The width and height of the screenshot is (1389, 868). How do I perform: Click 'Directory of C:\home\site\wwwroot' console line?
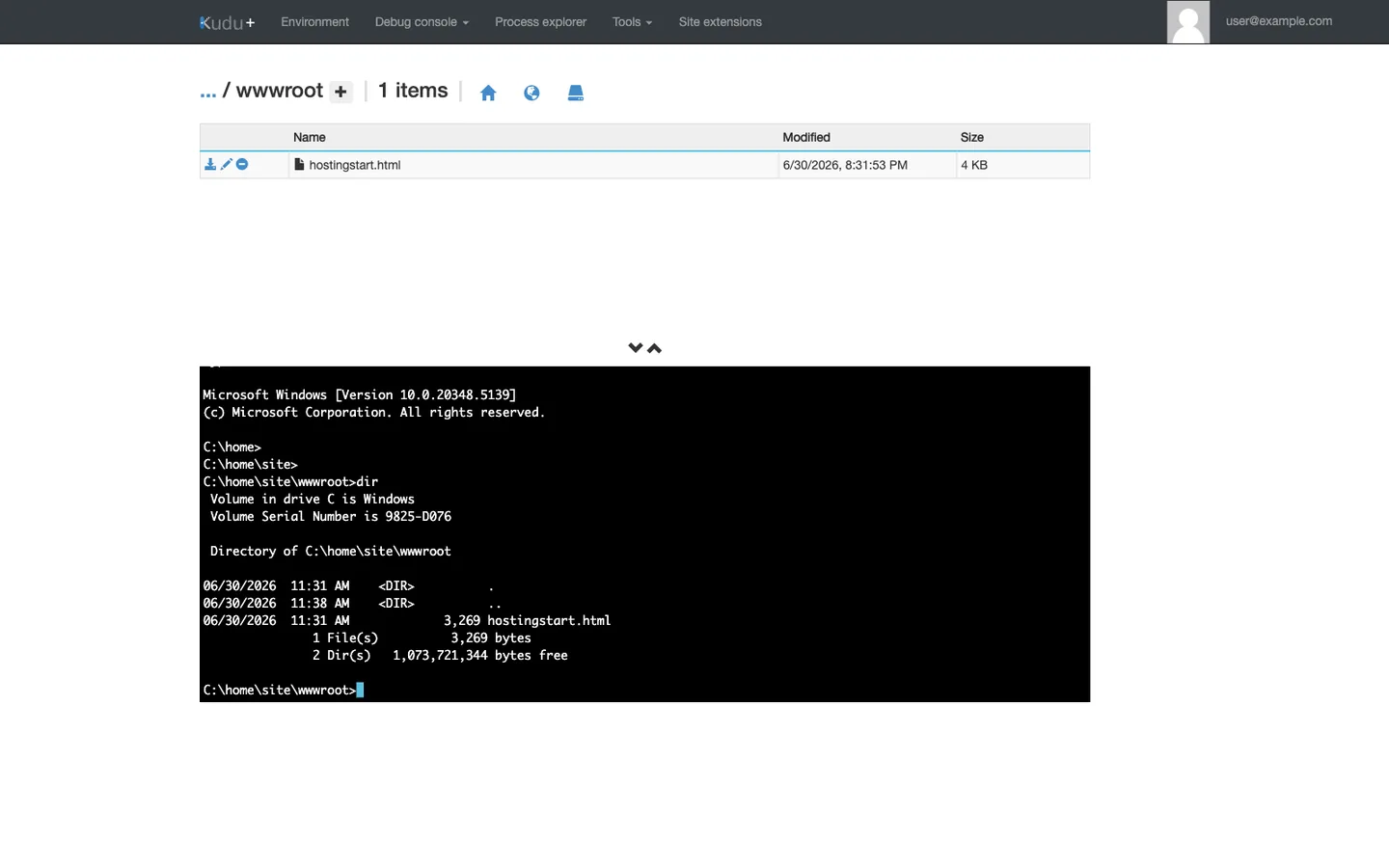pos(331,551)
